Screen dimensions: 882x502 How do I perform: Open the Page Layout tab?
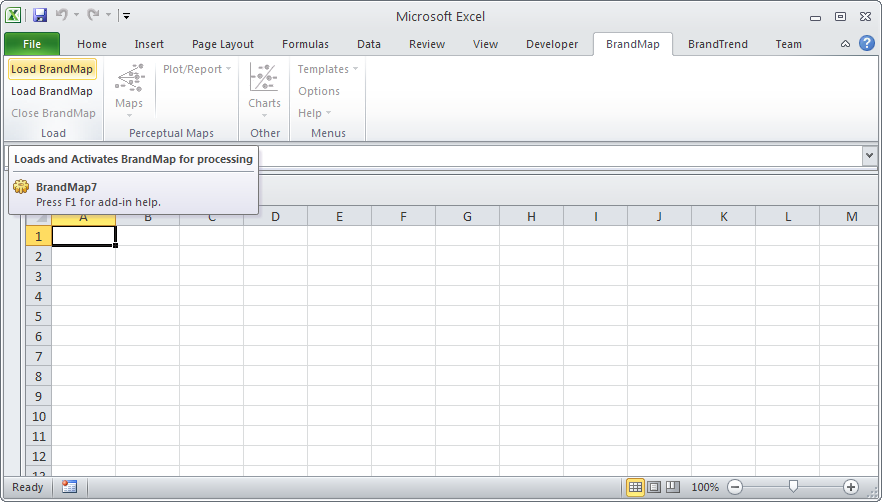223,44
